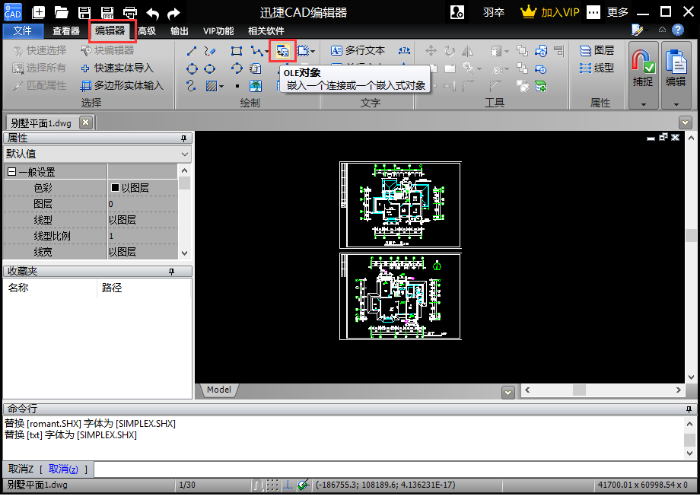Expand the Edit button dropdown arrow

click(676, 104)
